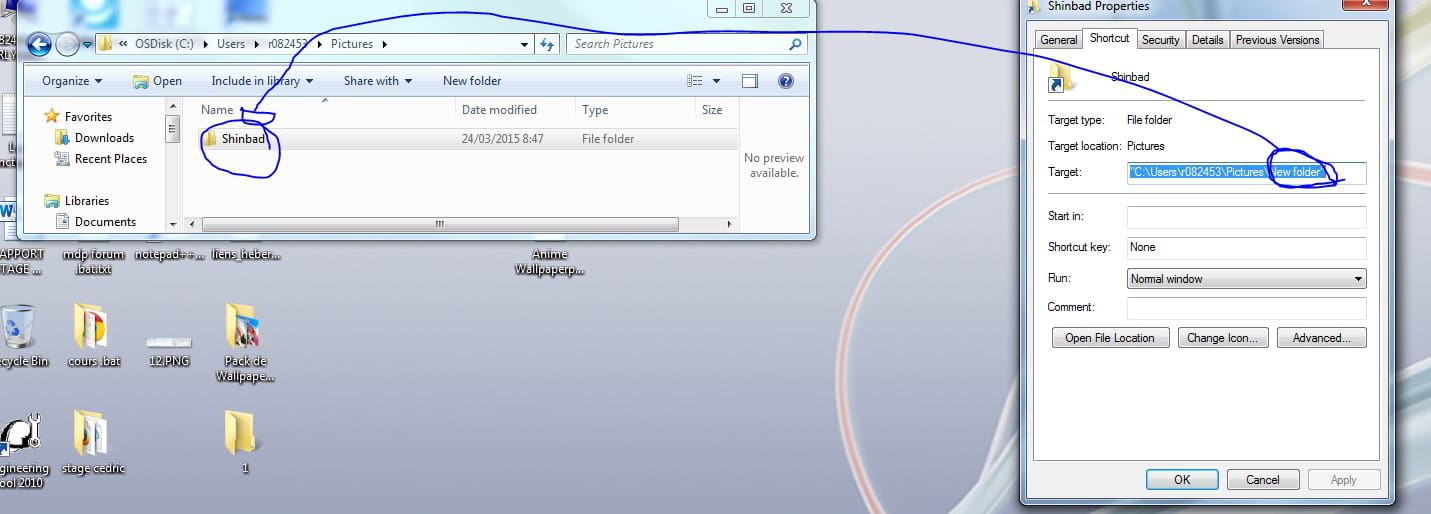The height and width of the screenshot is (514, 1431).
Task: Click Open on the Explorer toolbar
Action: pyautogui.click(x=157, y=81)
